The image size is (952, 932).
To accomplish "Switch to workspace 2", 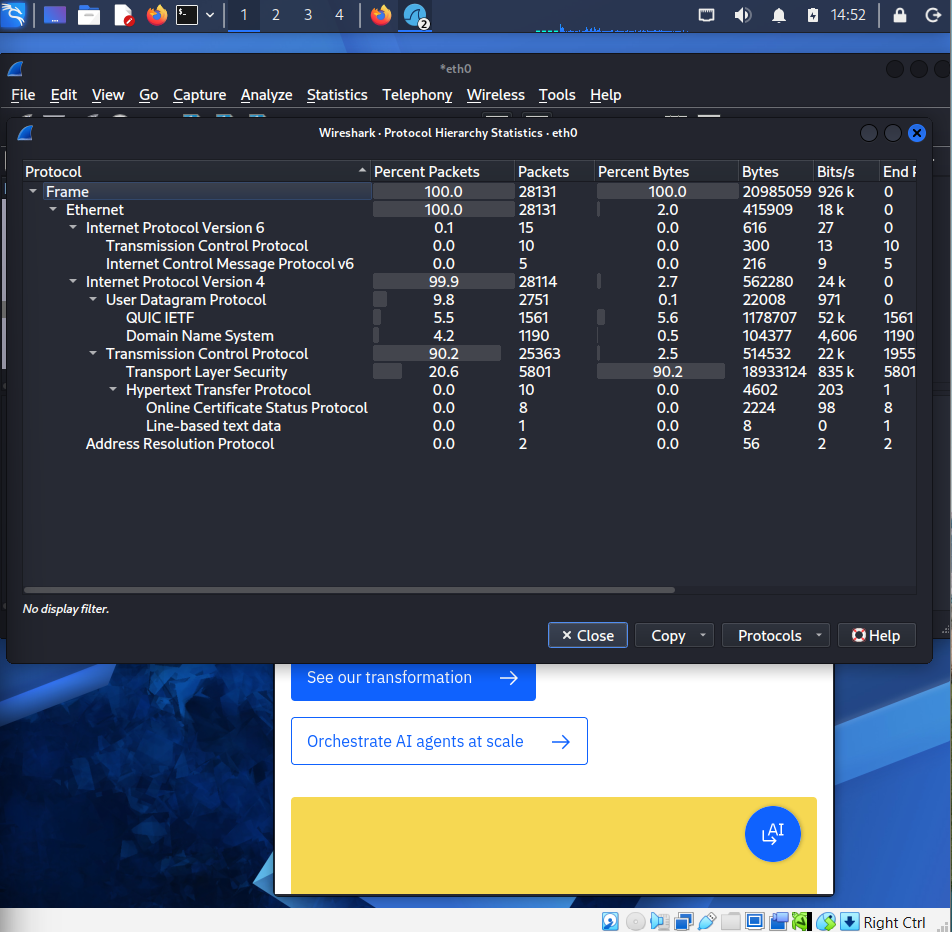I will (x=276, y=15).
